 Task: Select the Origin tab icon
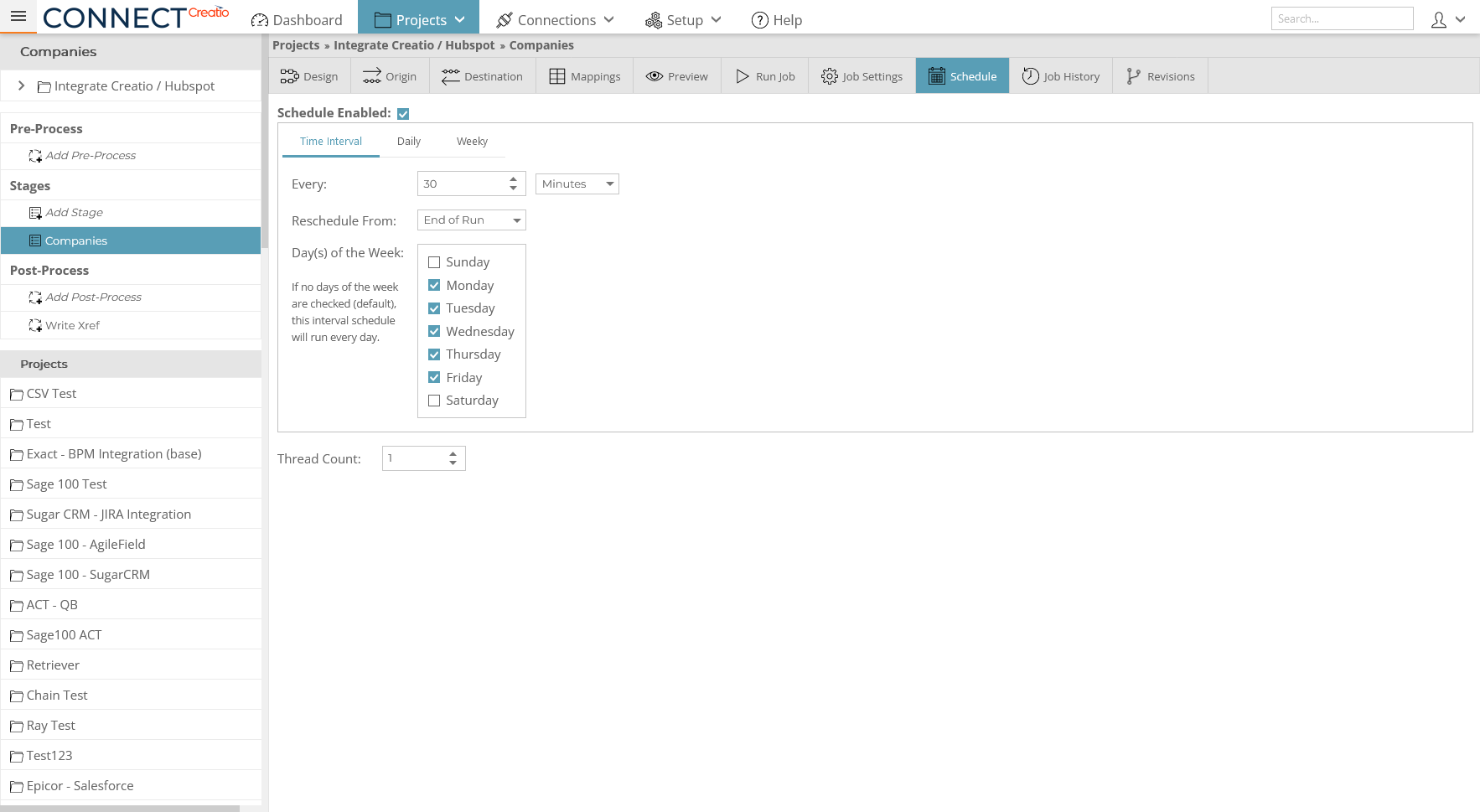(x=374, y=75)
